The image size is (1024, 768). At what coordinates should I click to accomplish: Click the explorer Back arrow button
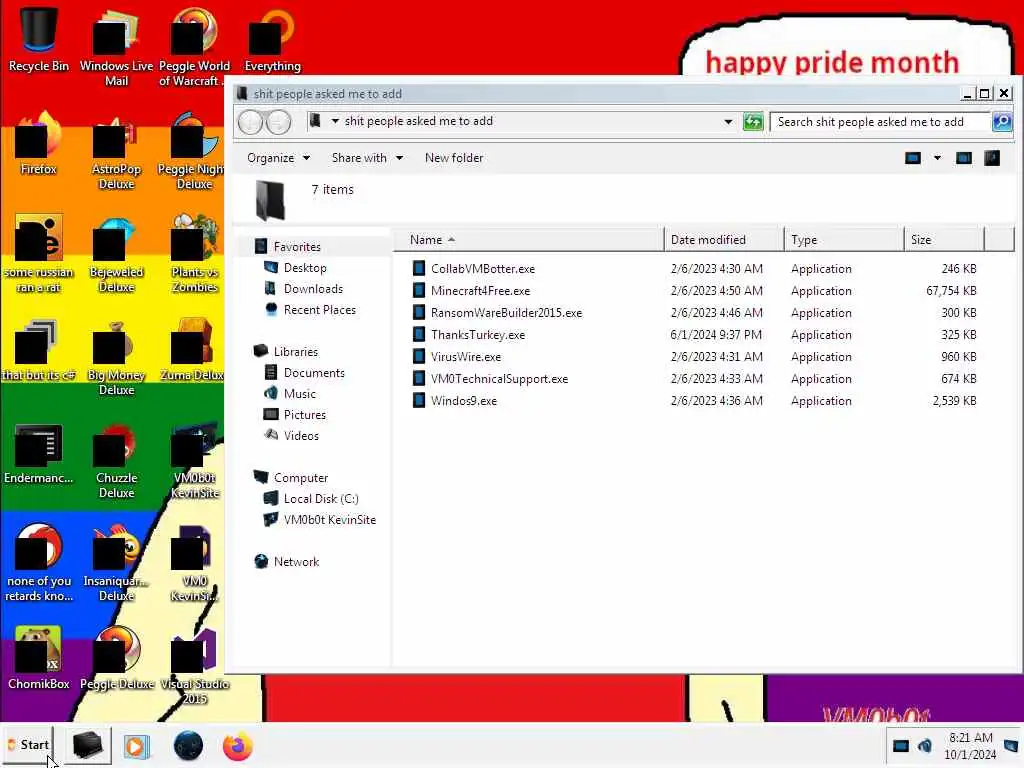250,121
